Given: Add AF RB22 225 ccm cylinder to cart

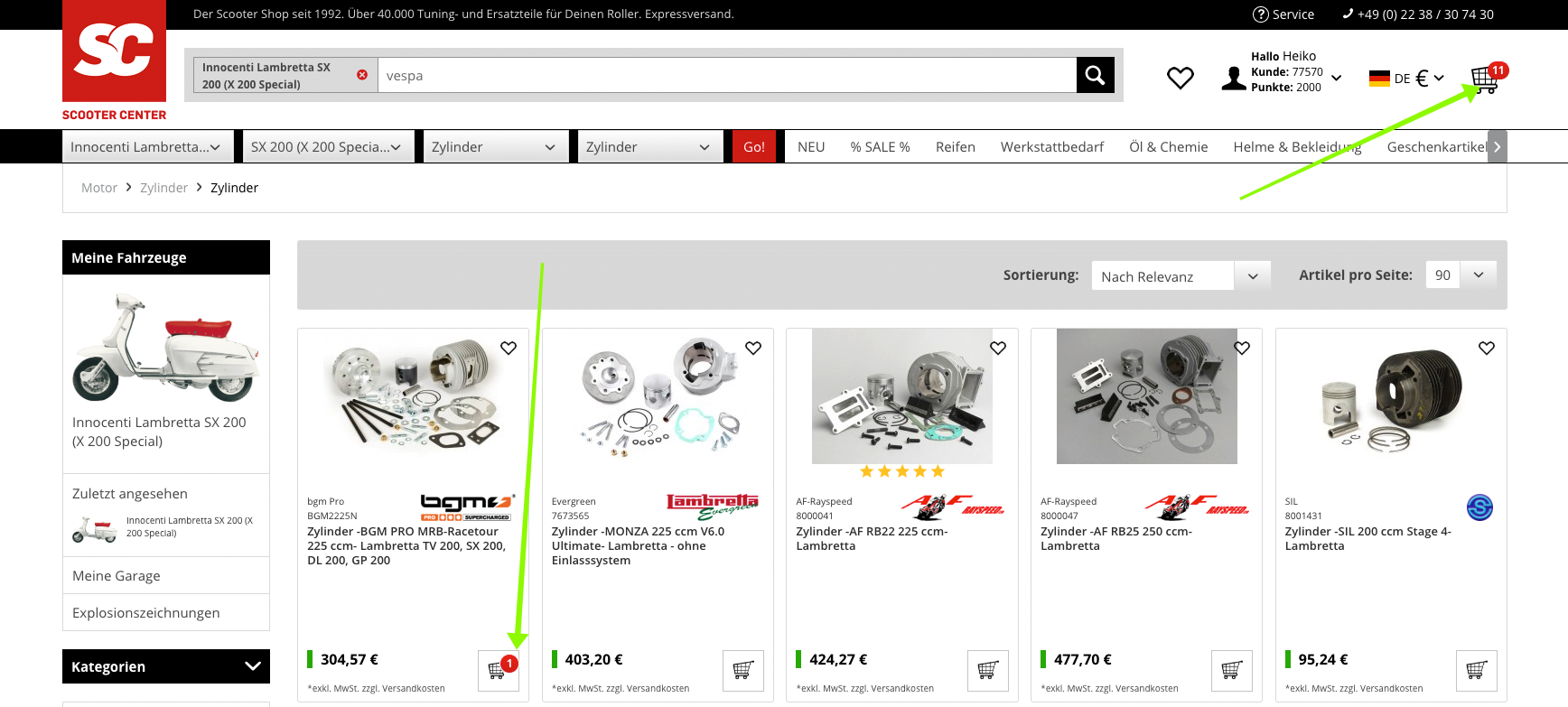Looking at the screenshot, I should pyautogui.click(x=987, y=671).
